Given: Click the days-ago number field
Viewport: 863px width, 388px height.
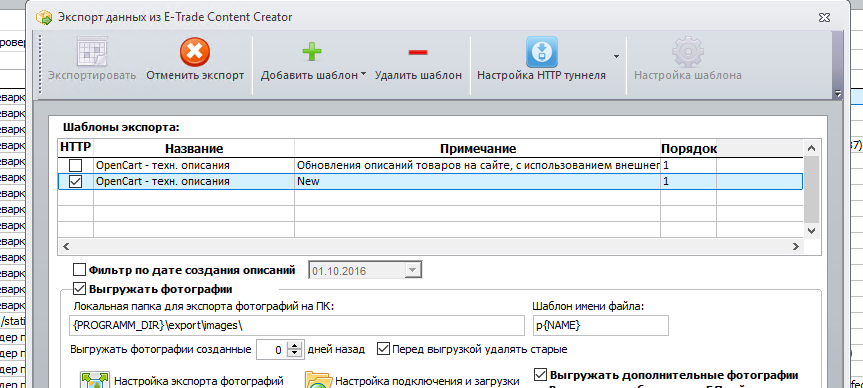Looking at the screenshot, I should click(272, 349).
